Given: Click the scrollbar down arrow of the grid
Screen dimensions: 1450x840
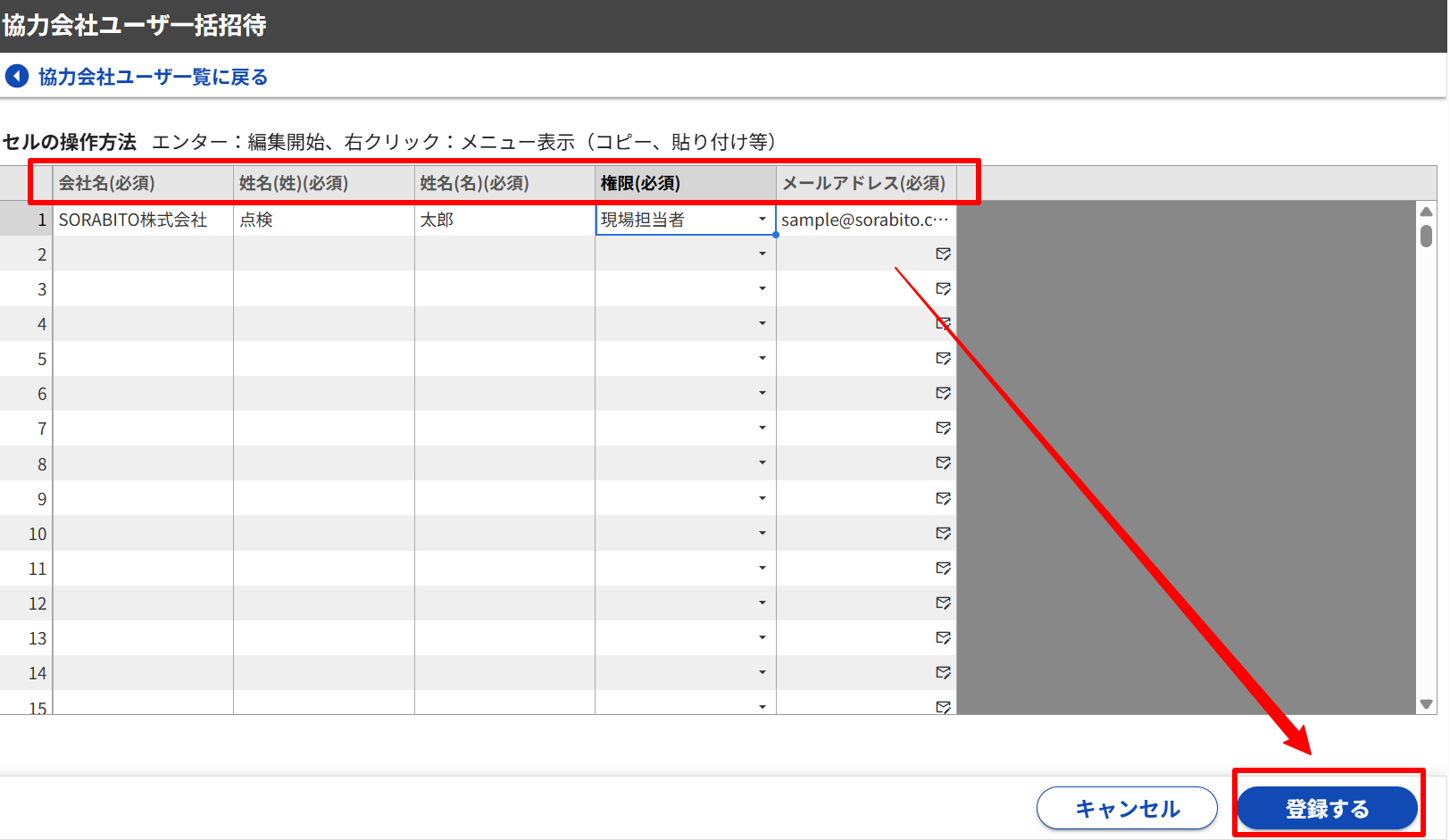Looking at the screenshot, I should pos(1426,703).
